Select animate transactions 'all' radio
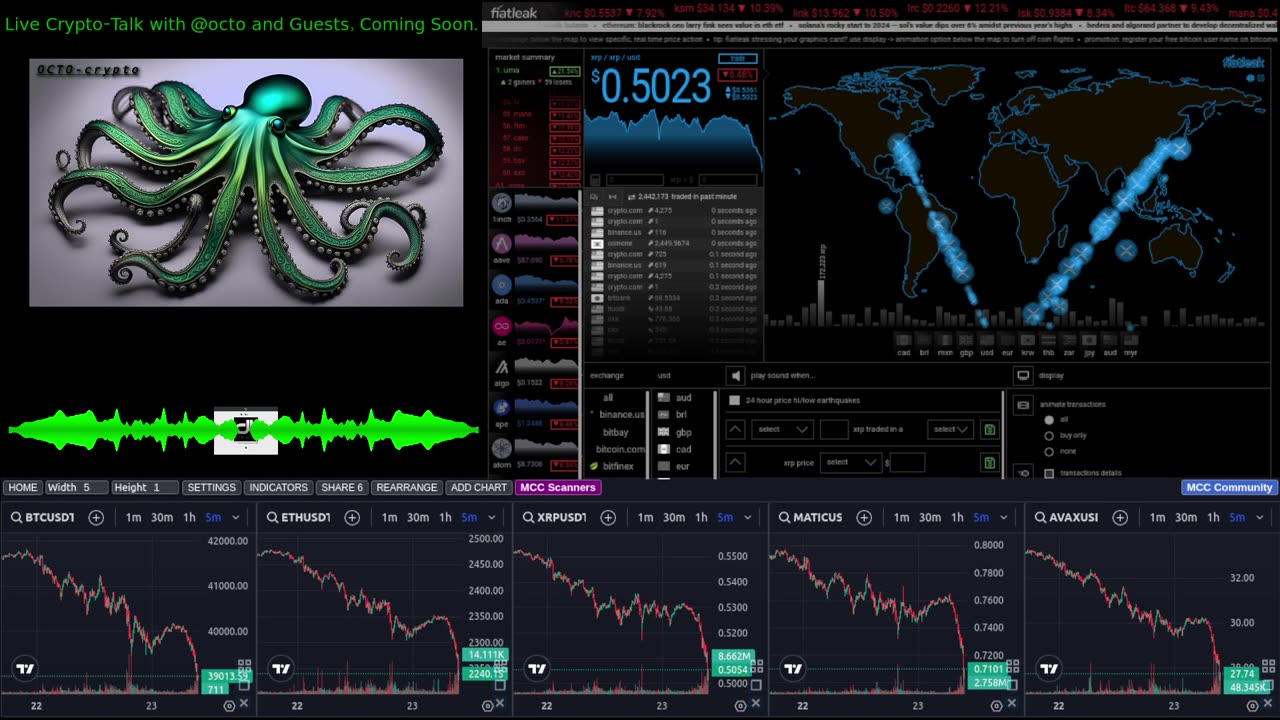The width and height of the screenshot is (1280, 720). coord(1049,420)
